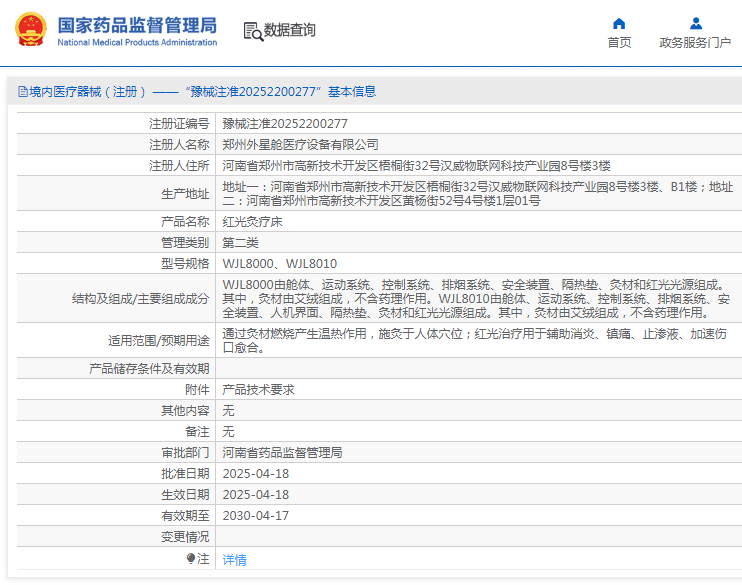The width and height of the screenshot is (742, 585).
Task: Click the 结构及组成/主要组成成分 label
Action: click(x=141, y=299)
